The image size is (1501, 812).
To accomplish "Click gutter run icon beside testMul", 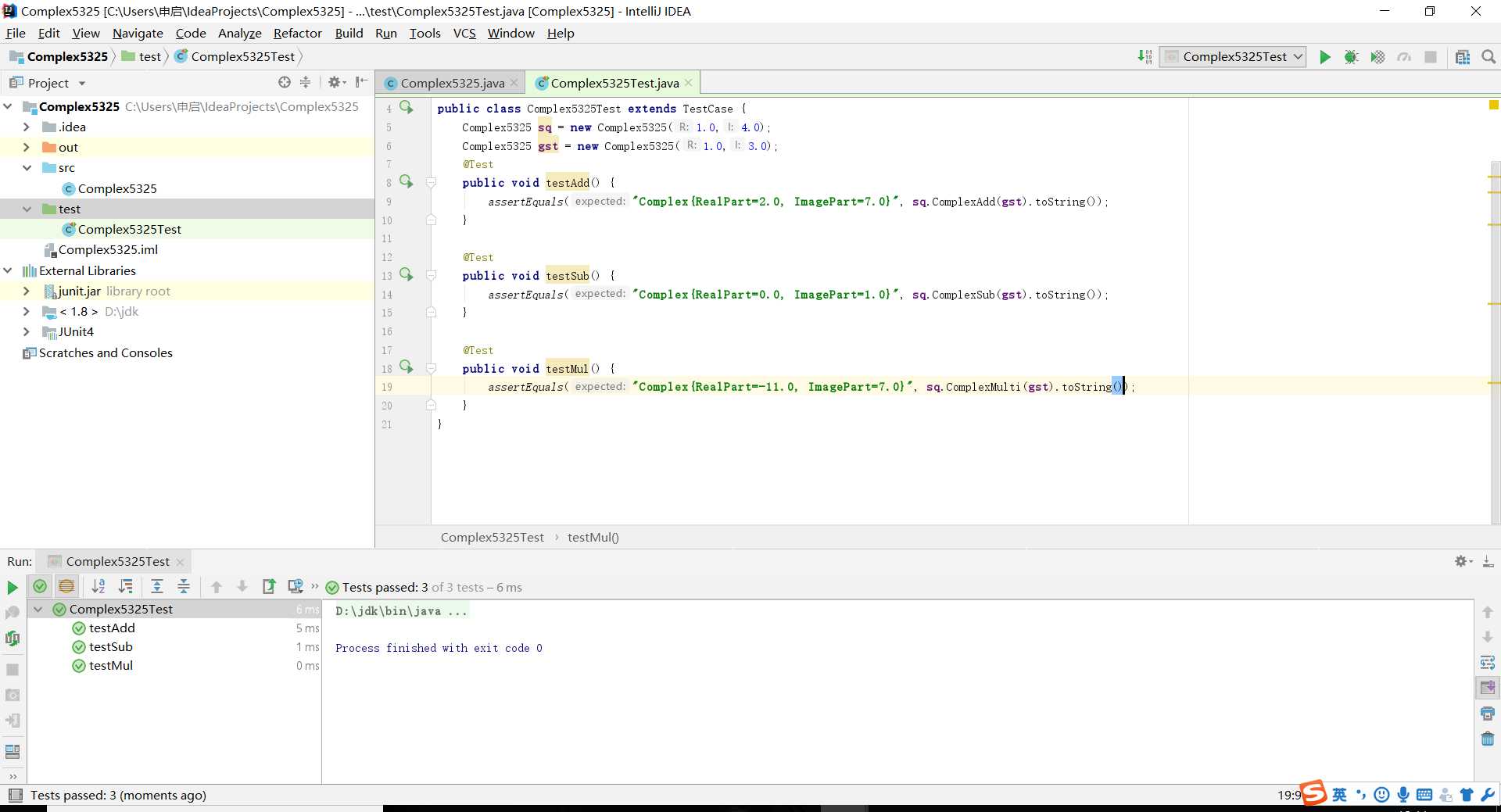I will [407, 367].
